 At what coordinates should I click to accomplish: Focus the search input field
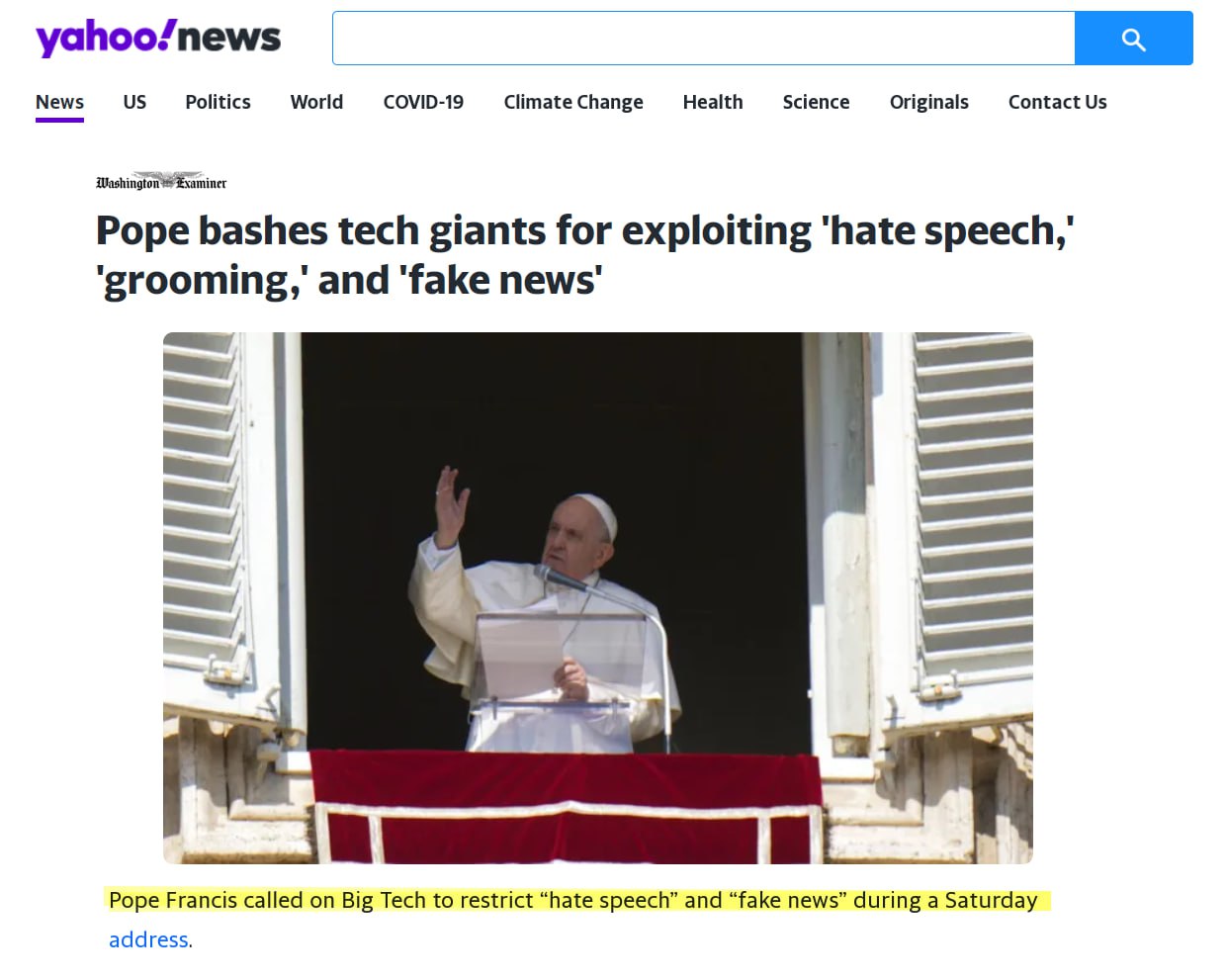(x=703, y=39)
